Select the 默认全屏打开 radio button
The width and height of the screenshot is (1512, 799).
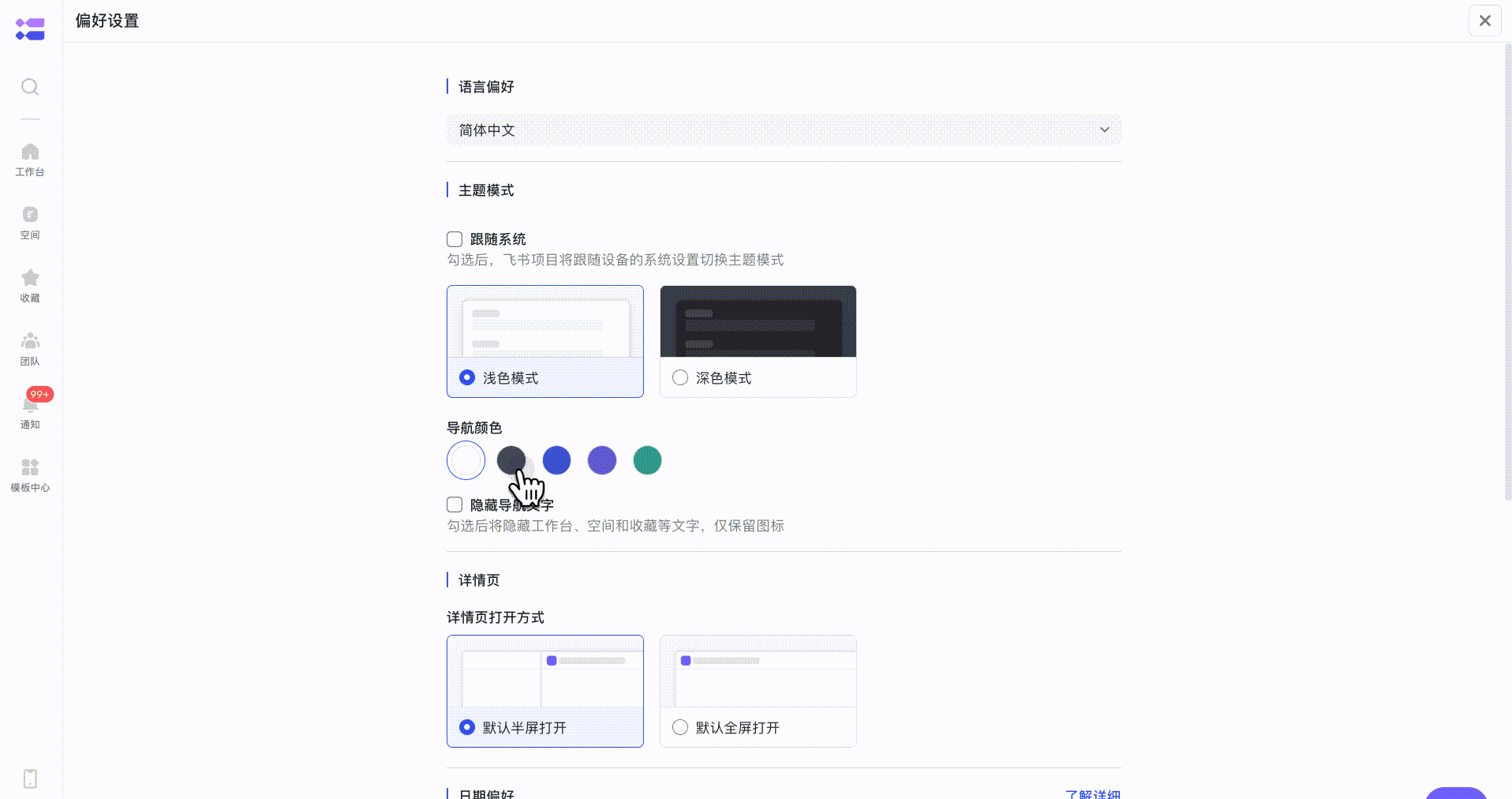pyautogui.click(x=680, y=727)
